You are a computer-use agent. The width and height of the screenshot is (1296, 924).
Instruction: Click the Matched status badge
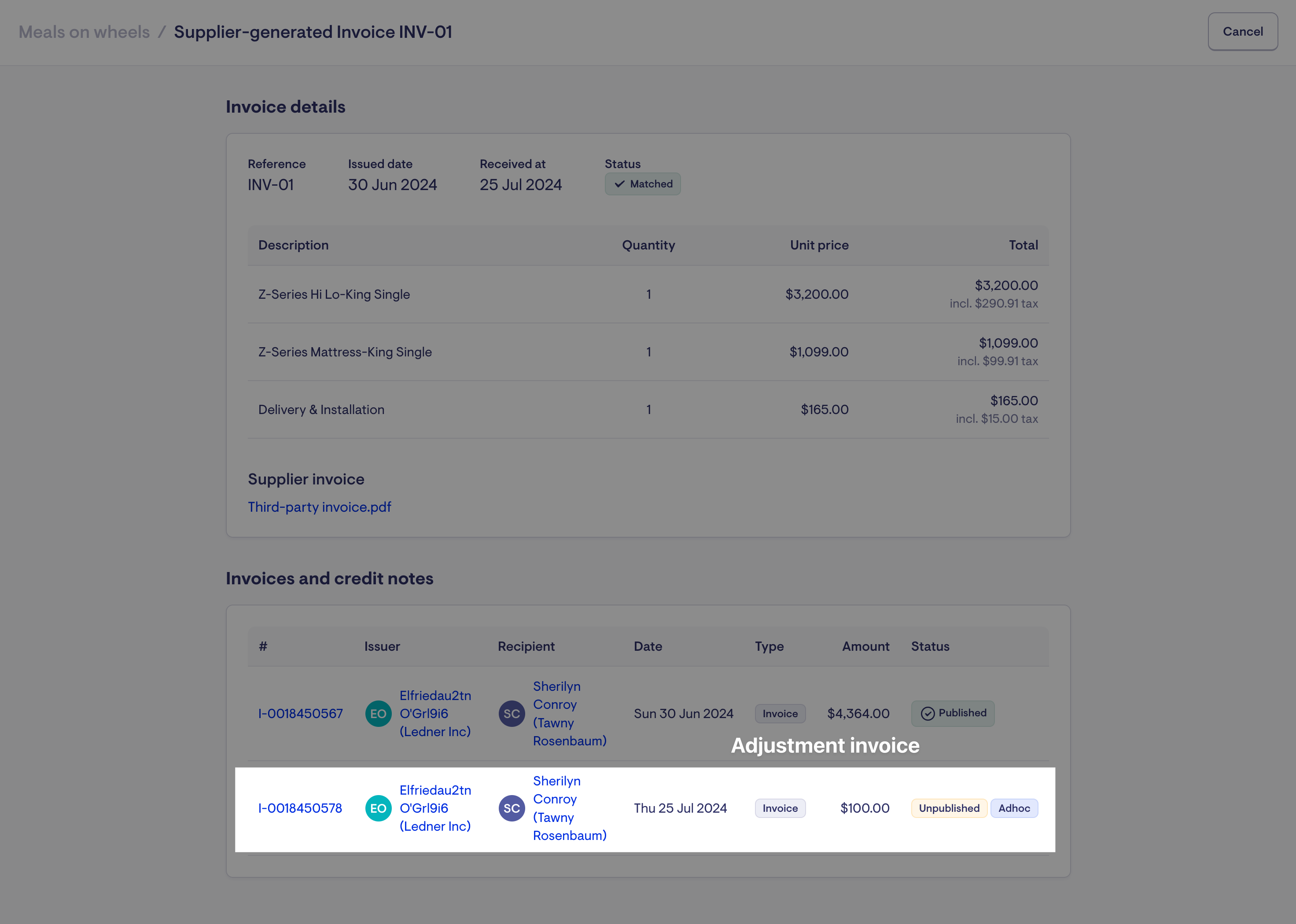(643, 184)
